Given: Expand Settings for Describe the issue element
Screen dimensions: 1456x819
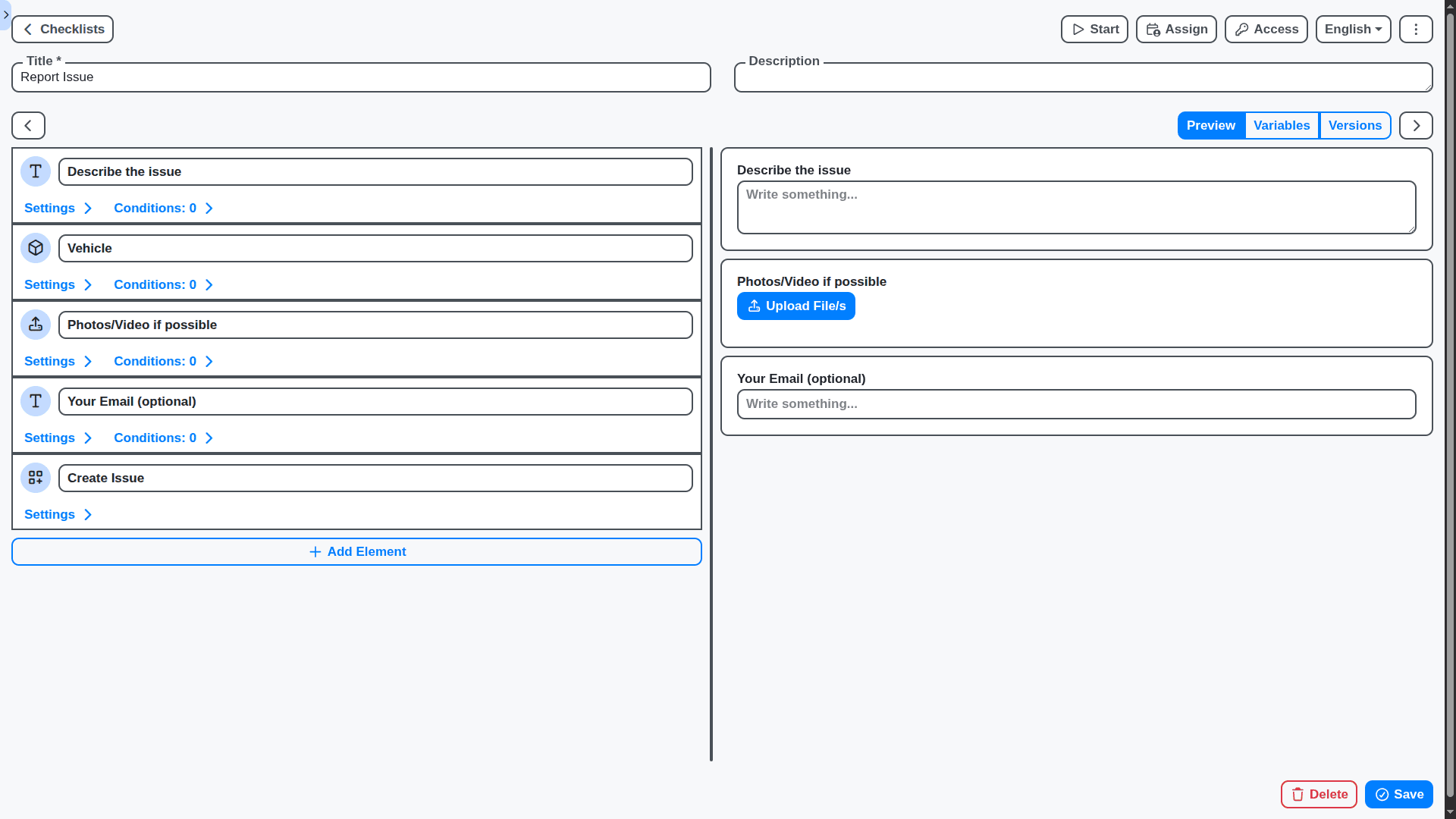Looking at the screenshot, I should click(58, 209).
